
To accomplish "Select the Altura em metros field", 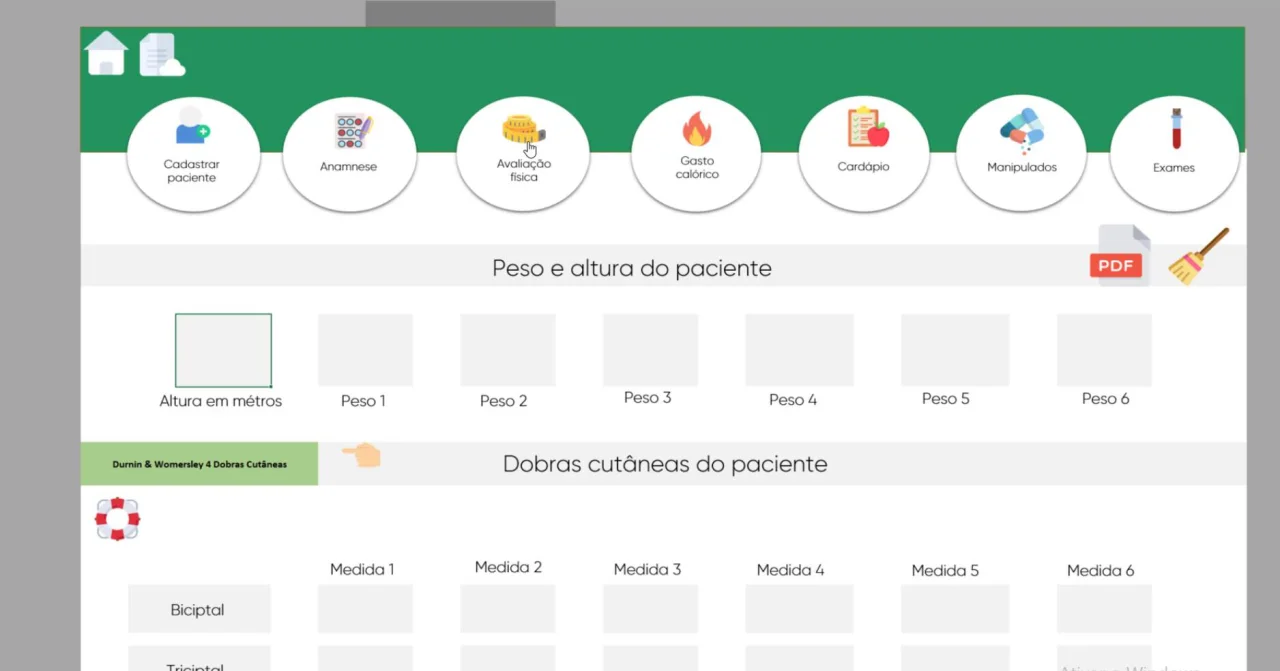I will pyautogui.click(x=223, y=350).
